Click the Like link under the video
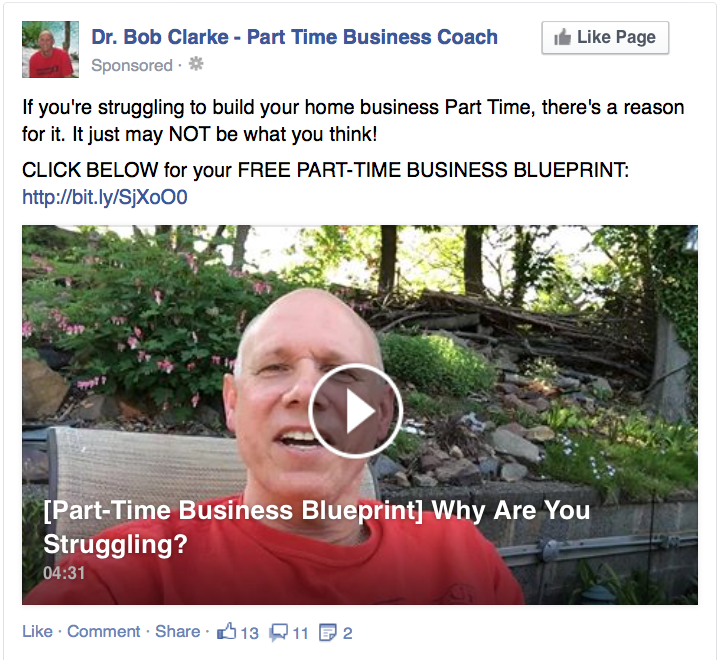The image size is (721, 660). 37,631
